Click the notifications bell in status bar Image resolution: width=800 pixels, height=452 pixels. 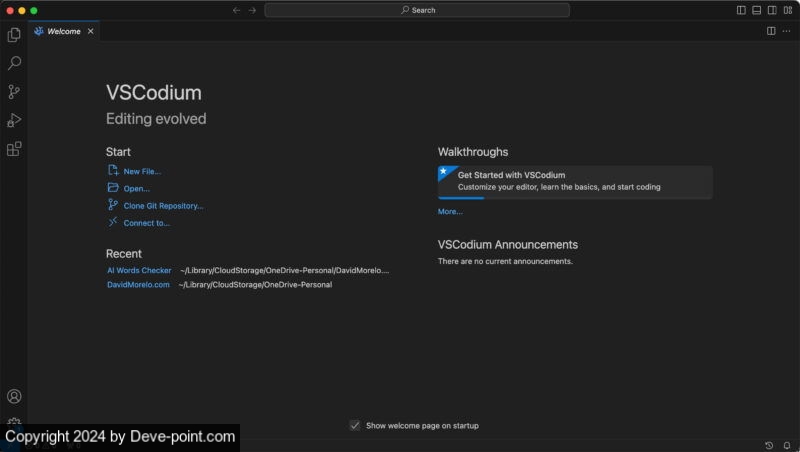pyautogui.click(x=786, y=445)
